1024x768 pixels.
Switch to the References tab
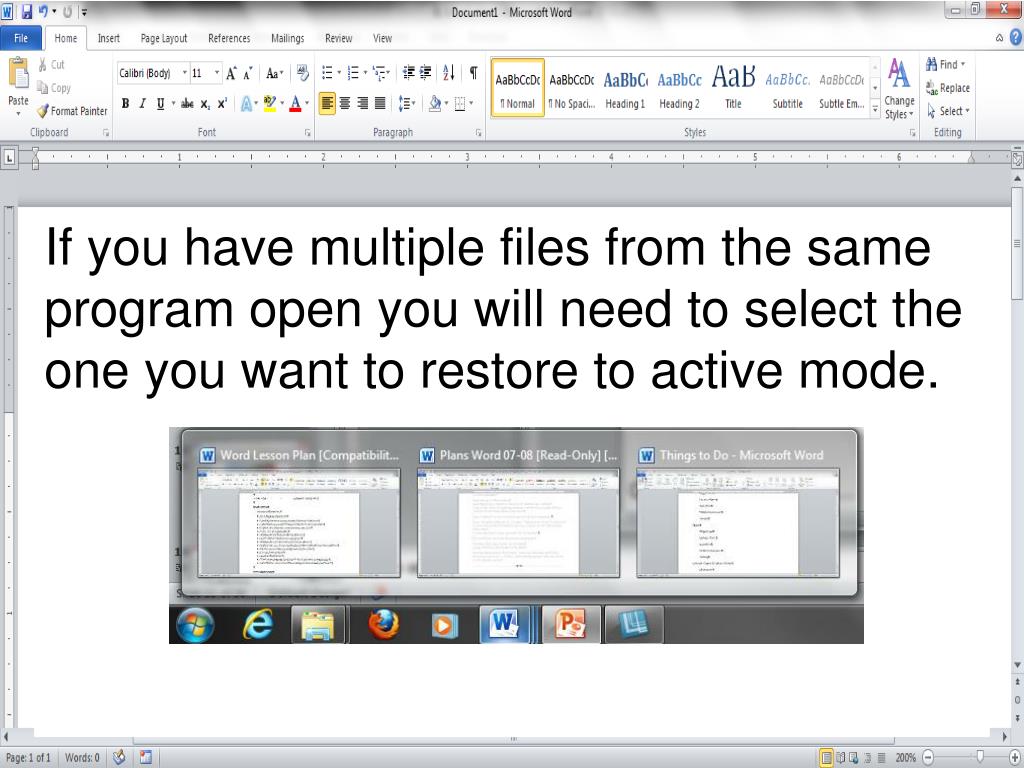click(x=229, y=38)
